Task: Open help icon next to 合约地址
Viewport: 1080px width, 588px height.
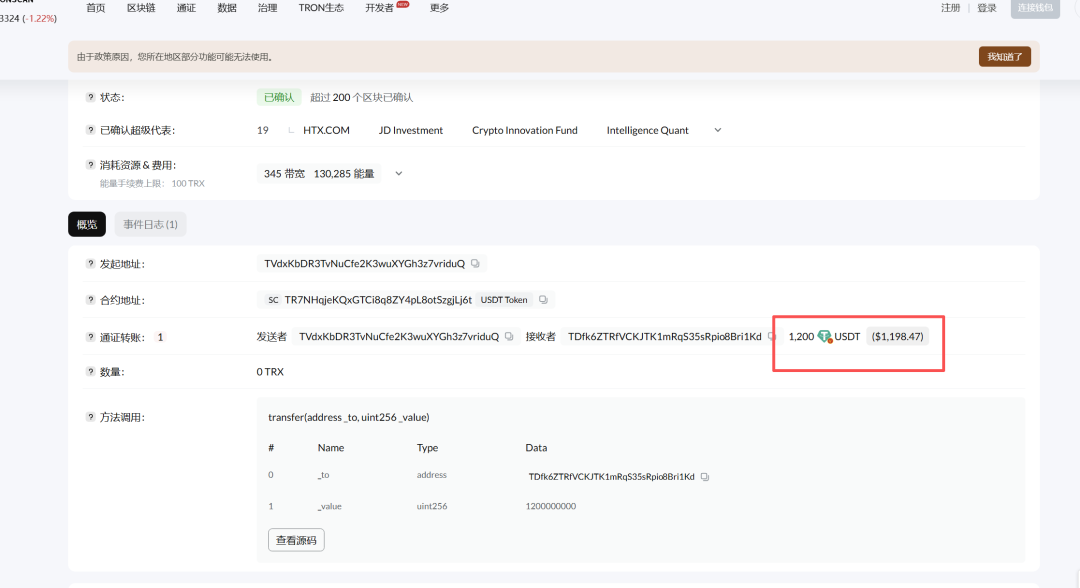Action: pos(90,300)
